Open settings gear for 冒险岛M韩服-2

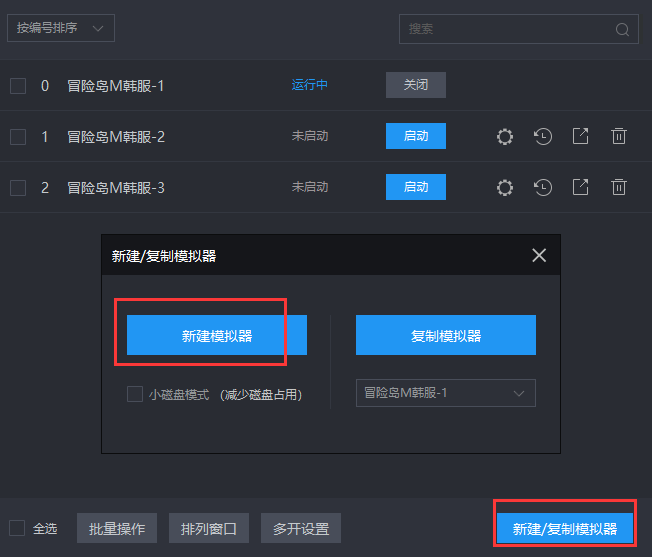point(505,136)
